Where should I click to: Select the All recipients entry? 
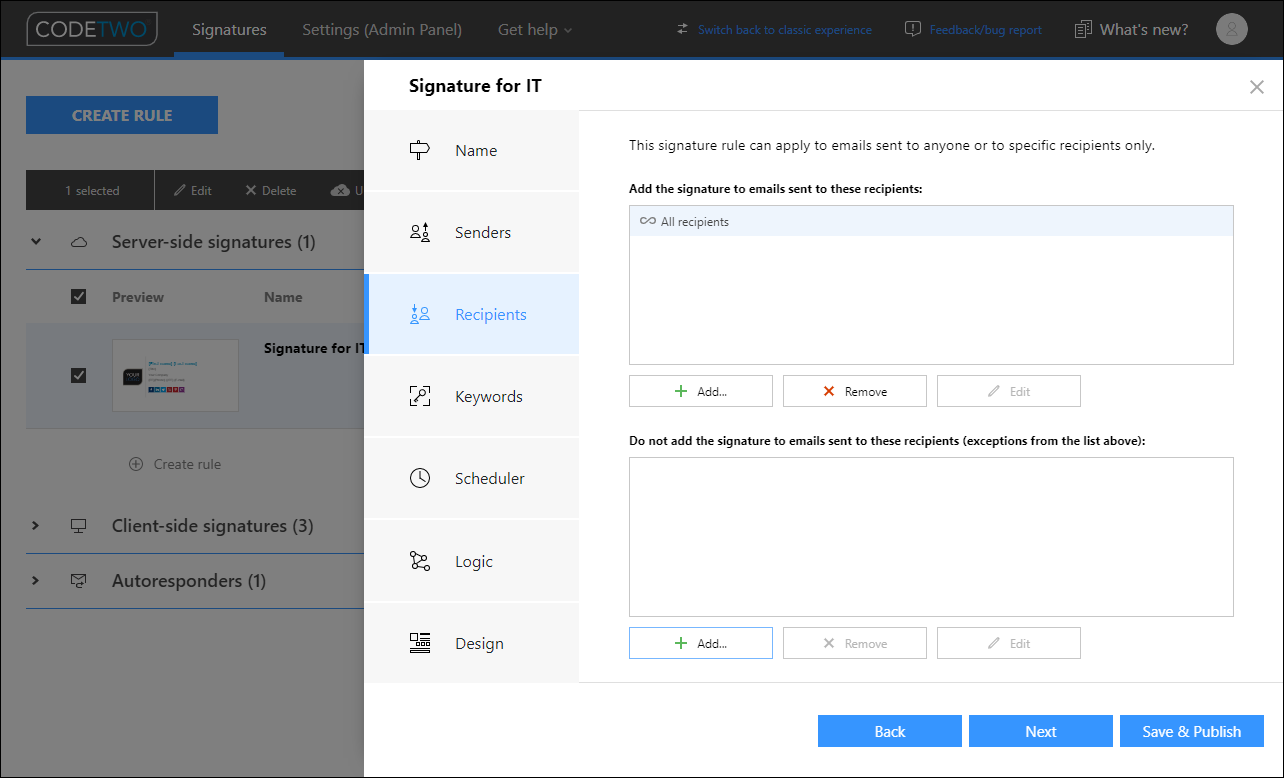coord(931,221)
